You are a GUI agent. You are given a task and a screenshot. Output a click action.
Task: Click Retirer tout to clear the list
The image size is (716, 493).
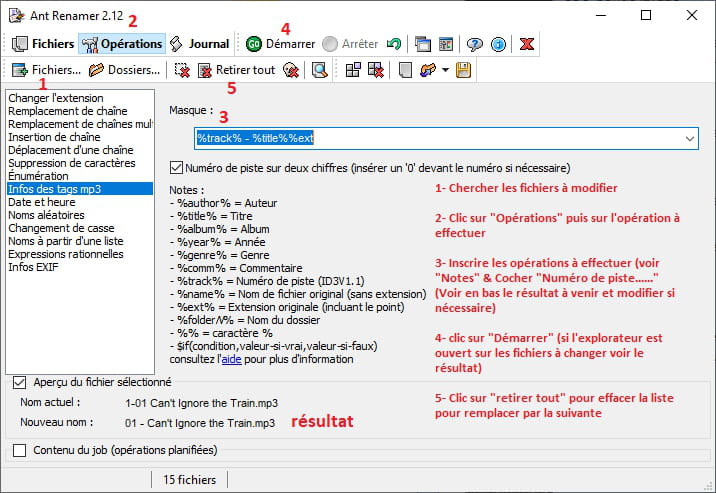(237, 70)
